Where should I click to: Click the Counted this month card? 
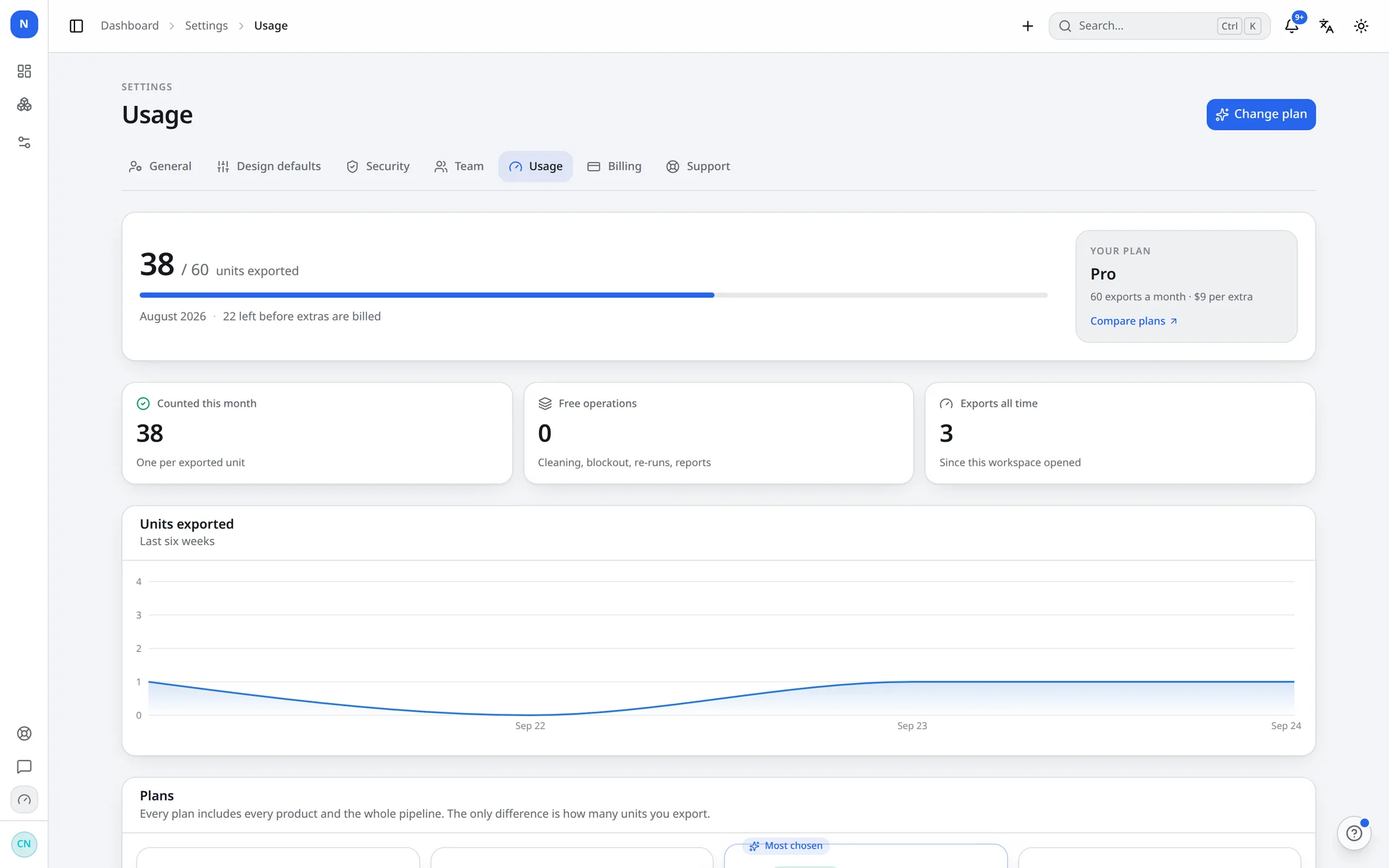click(317, 433)
